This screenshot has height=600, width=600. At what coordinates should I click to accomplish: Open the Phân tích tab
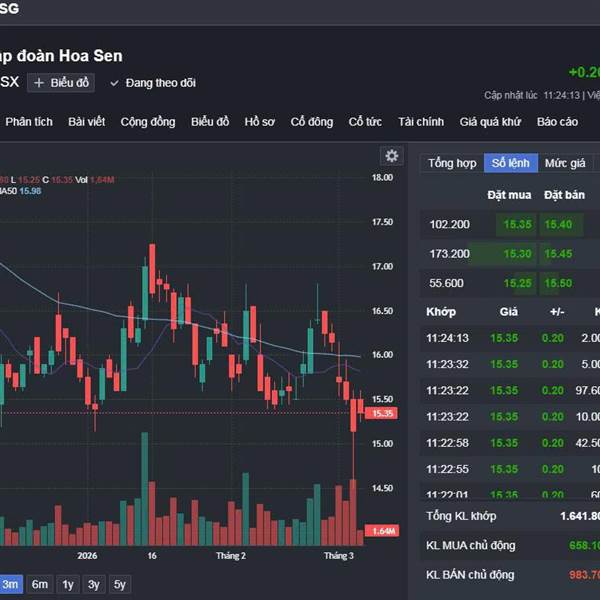click(x=29, y=122)
